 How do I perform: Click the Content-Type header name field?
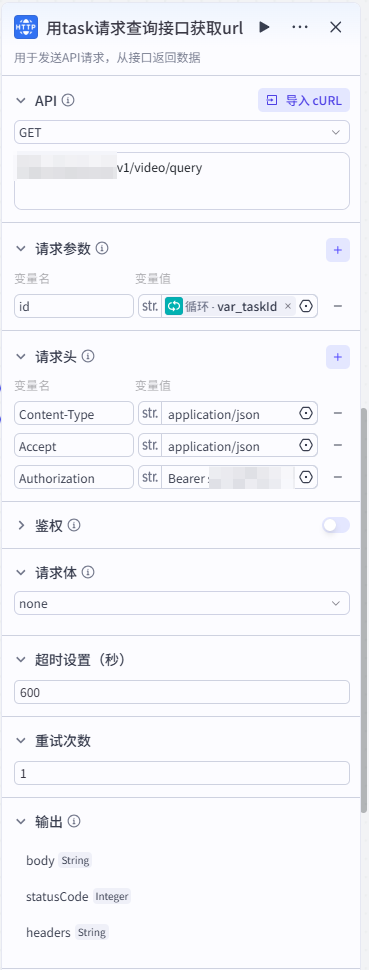74,413
